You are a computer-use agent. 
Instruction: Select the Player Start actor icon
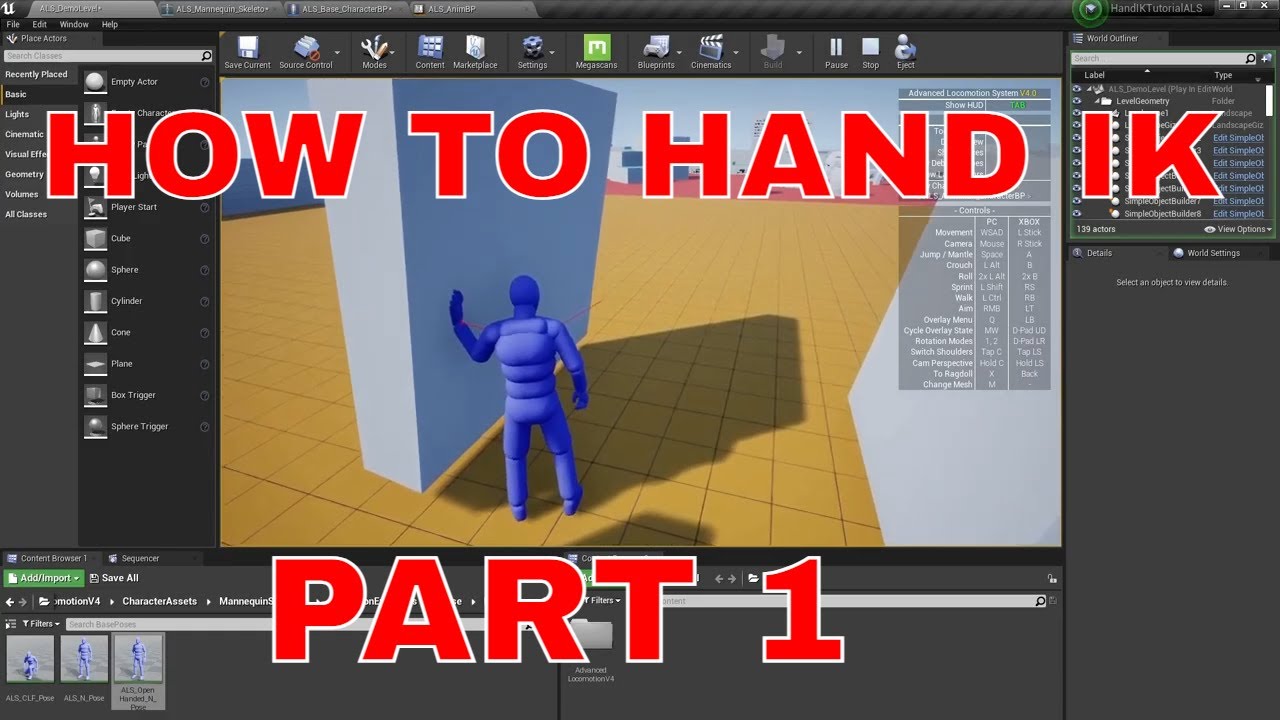[x=95, y=207]
